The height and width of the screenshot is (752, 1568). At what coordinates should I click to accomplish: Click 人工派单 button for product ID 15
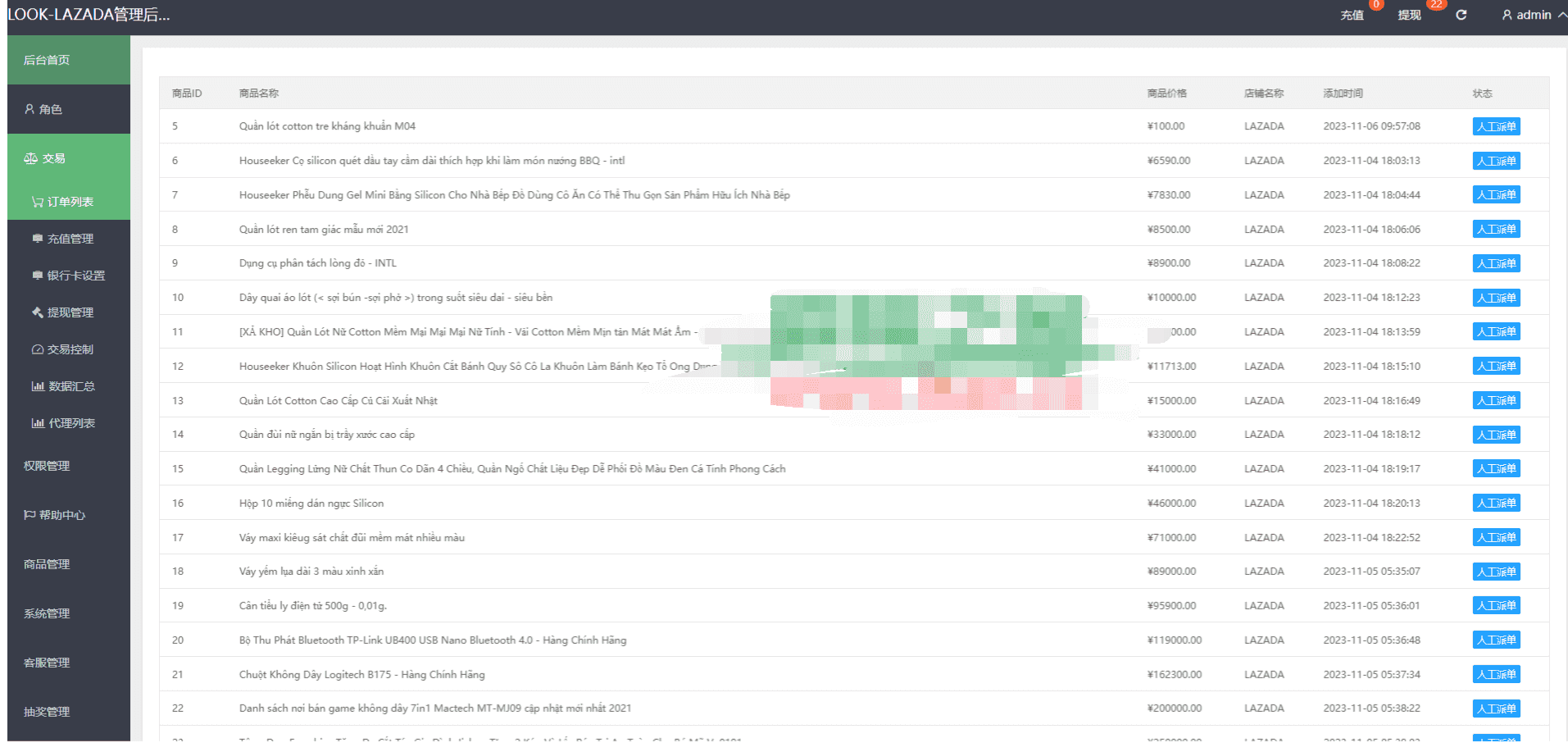(1496, 469)
